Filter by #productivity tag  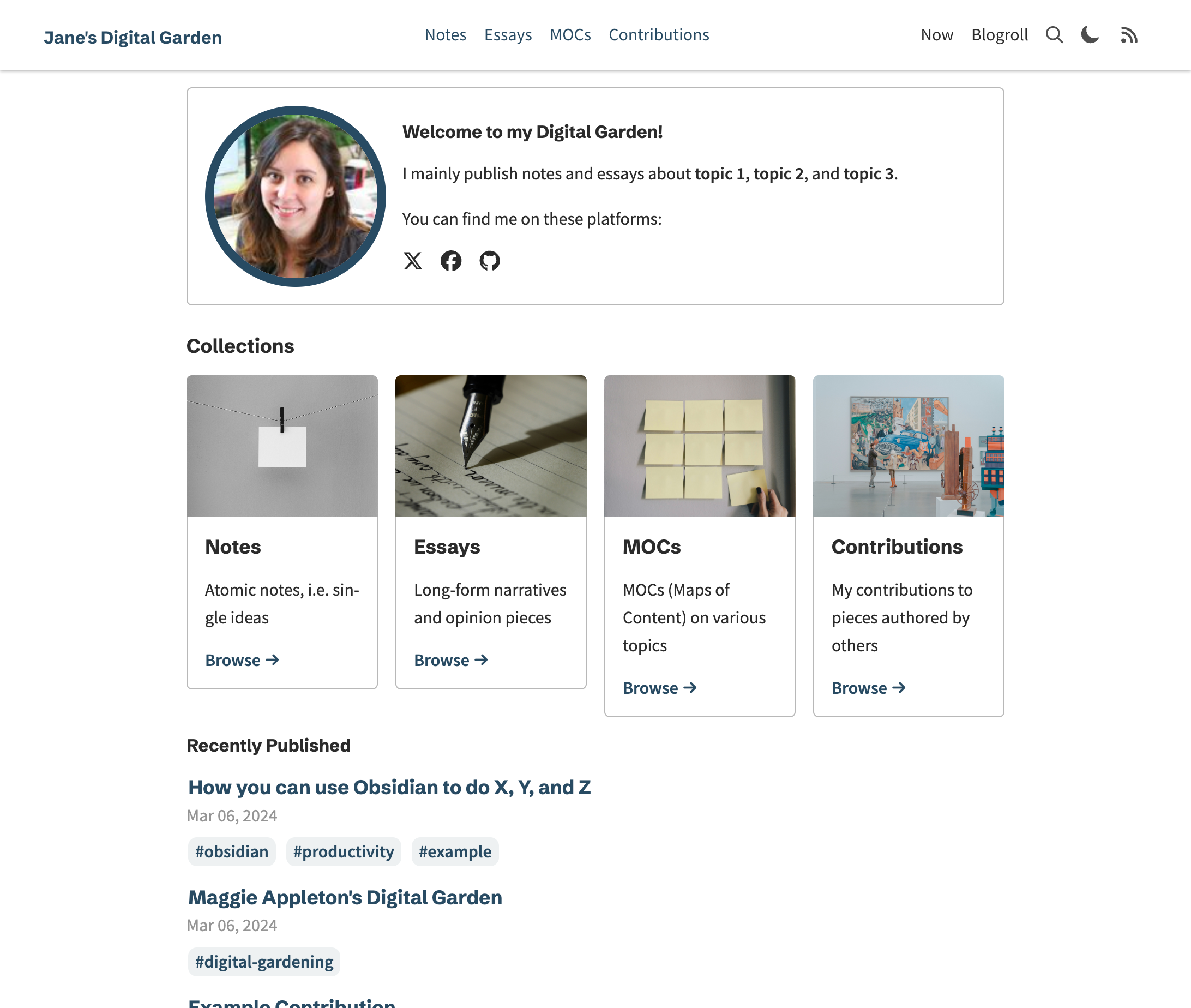(344, 851)
